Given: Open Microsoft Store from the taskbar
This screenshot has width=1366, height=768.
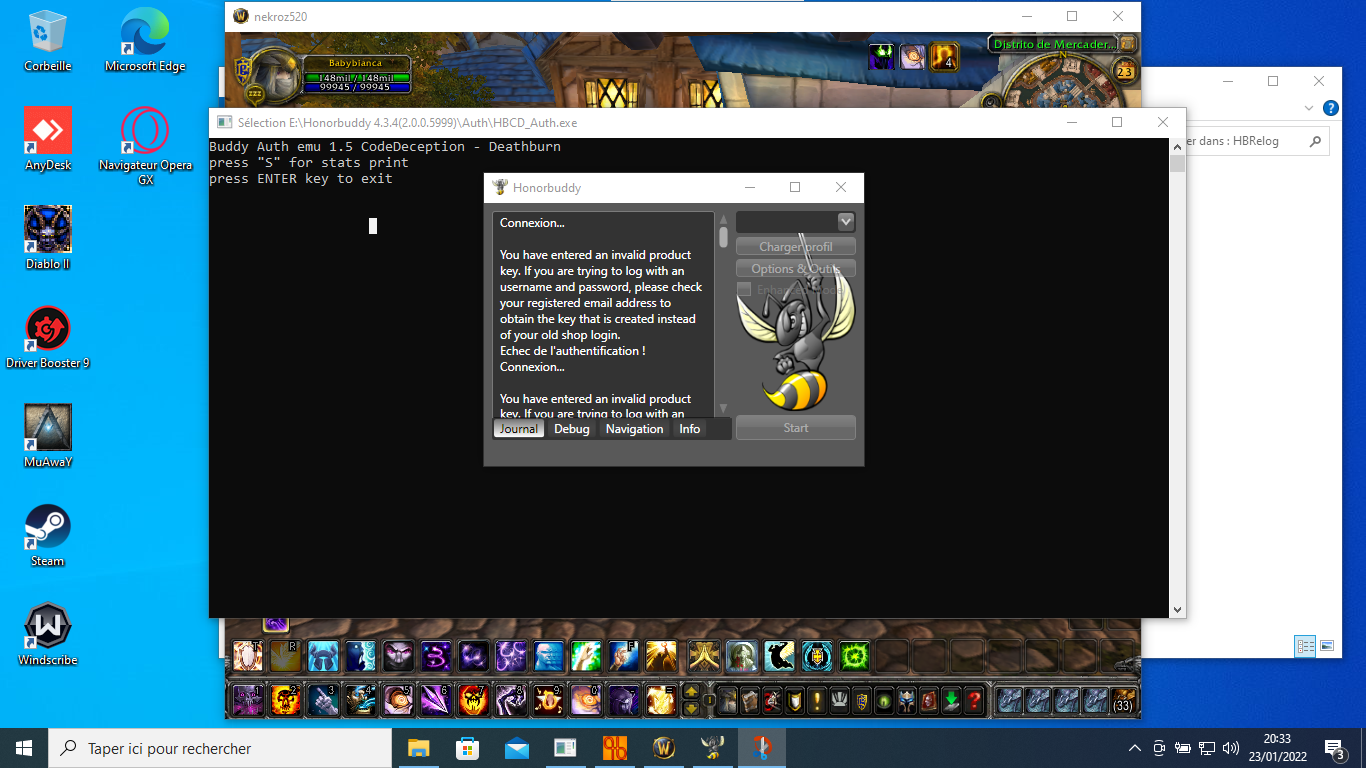Looking at the screenshot, I should [467, 748].
